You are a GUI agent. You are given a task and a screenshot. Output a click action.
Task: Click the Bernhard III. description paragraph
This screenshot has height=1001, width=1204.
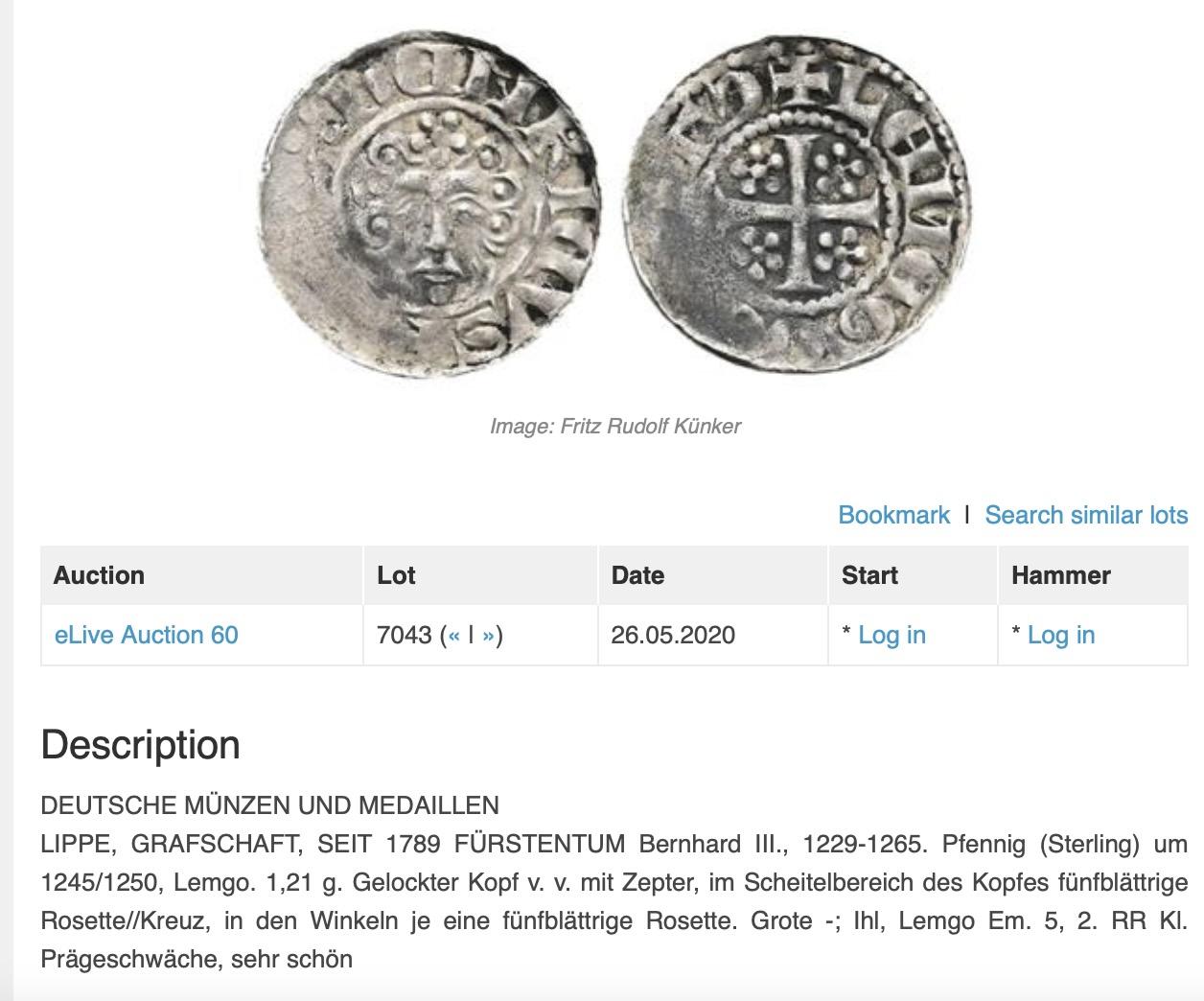coord(614,901)
